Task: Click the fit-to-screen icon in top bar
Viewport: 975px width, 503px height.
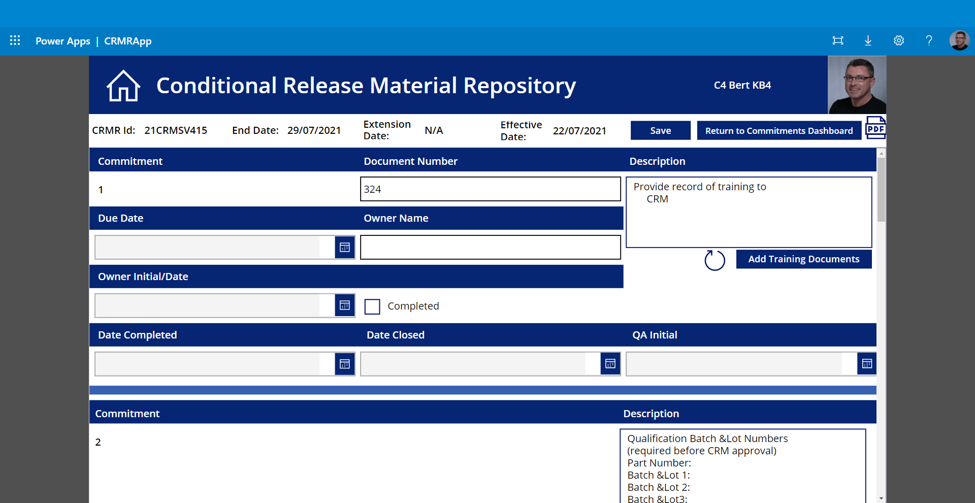Action: (x=838, y=41)
